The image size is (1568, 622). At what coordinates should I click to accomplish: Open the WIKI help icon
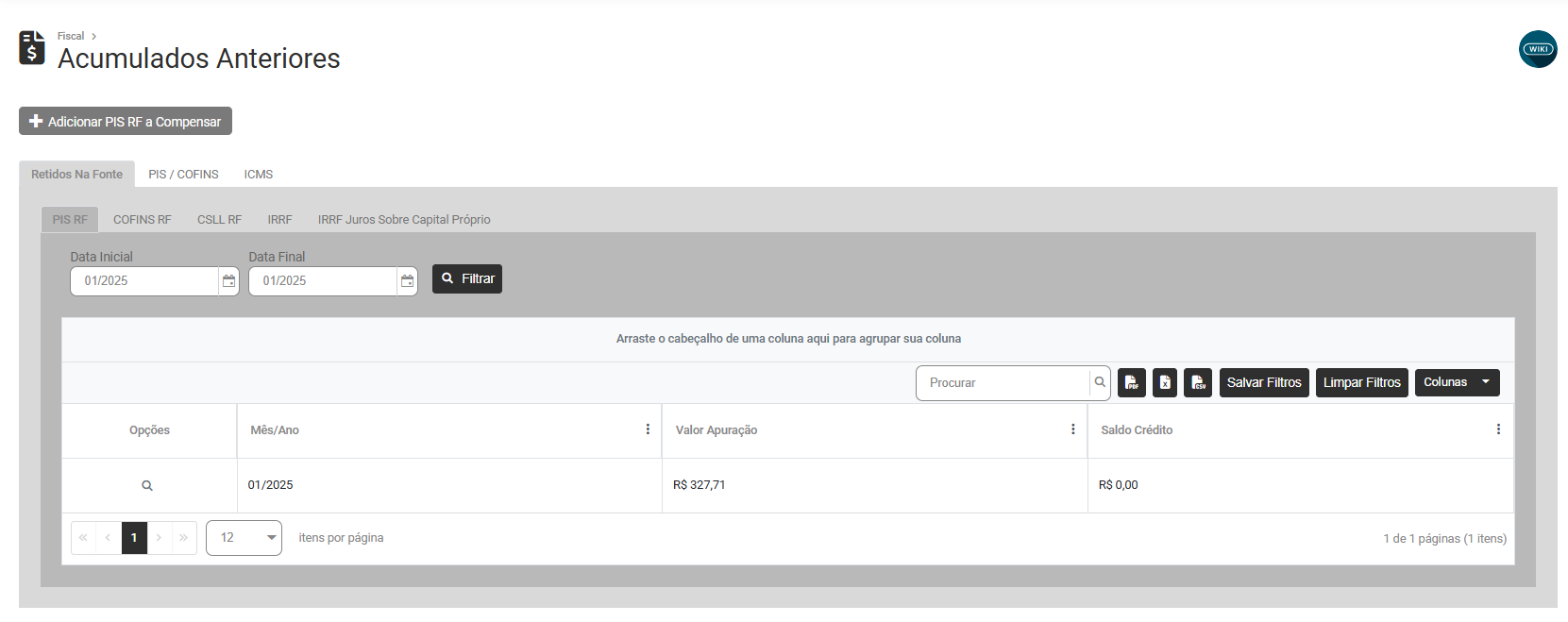tap(1537, 49)
